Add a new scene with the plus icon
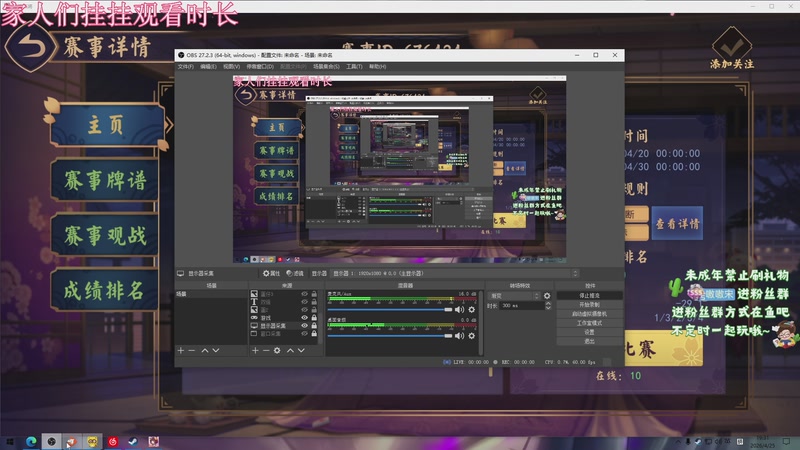 pyautogui.click(x=181, y=351)
